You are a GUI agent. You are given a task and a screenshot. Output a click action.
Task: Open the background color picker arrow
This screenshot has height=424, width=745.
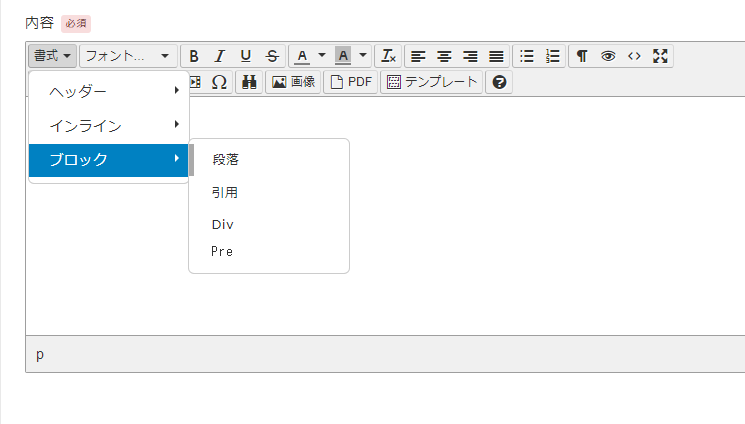point(363,56)
